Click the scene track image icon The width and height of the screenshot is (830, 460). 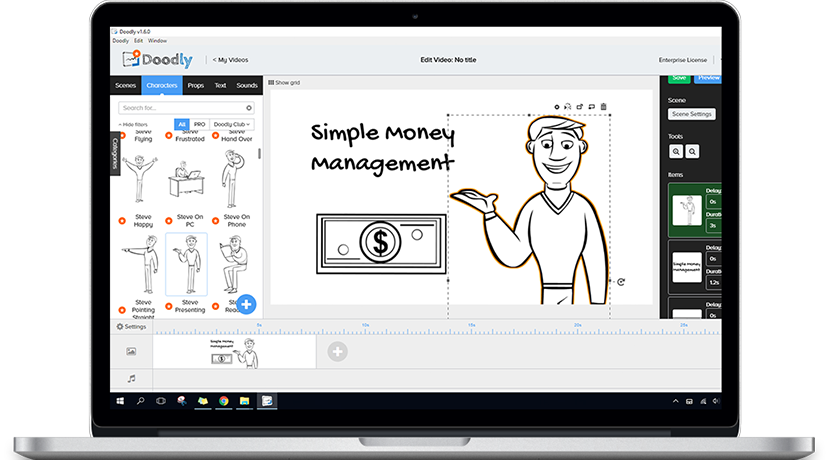coord(131,351)
